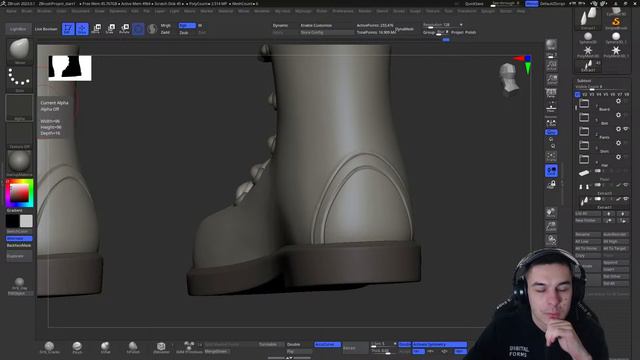
Task: Activate Draw mode button
Action: (x=82, y=29)
